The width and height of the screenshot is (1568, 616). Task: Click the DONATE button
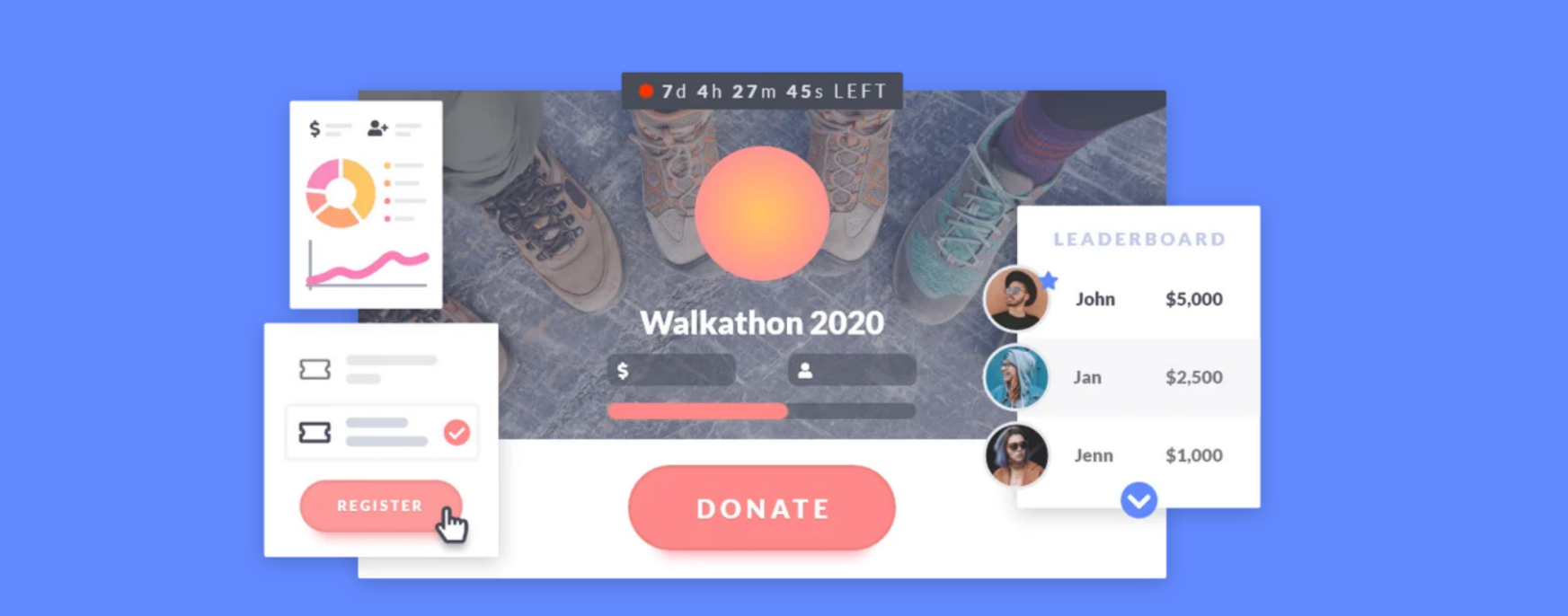[762, 507]
